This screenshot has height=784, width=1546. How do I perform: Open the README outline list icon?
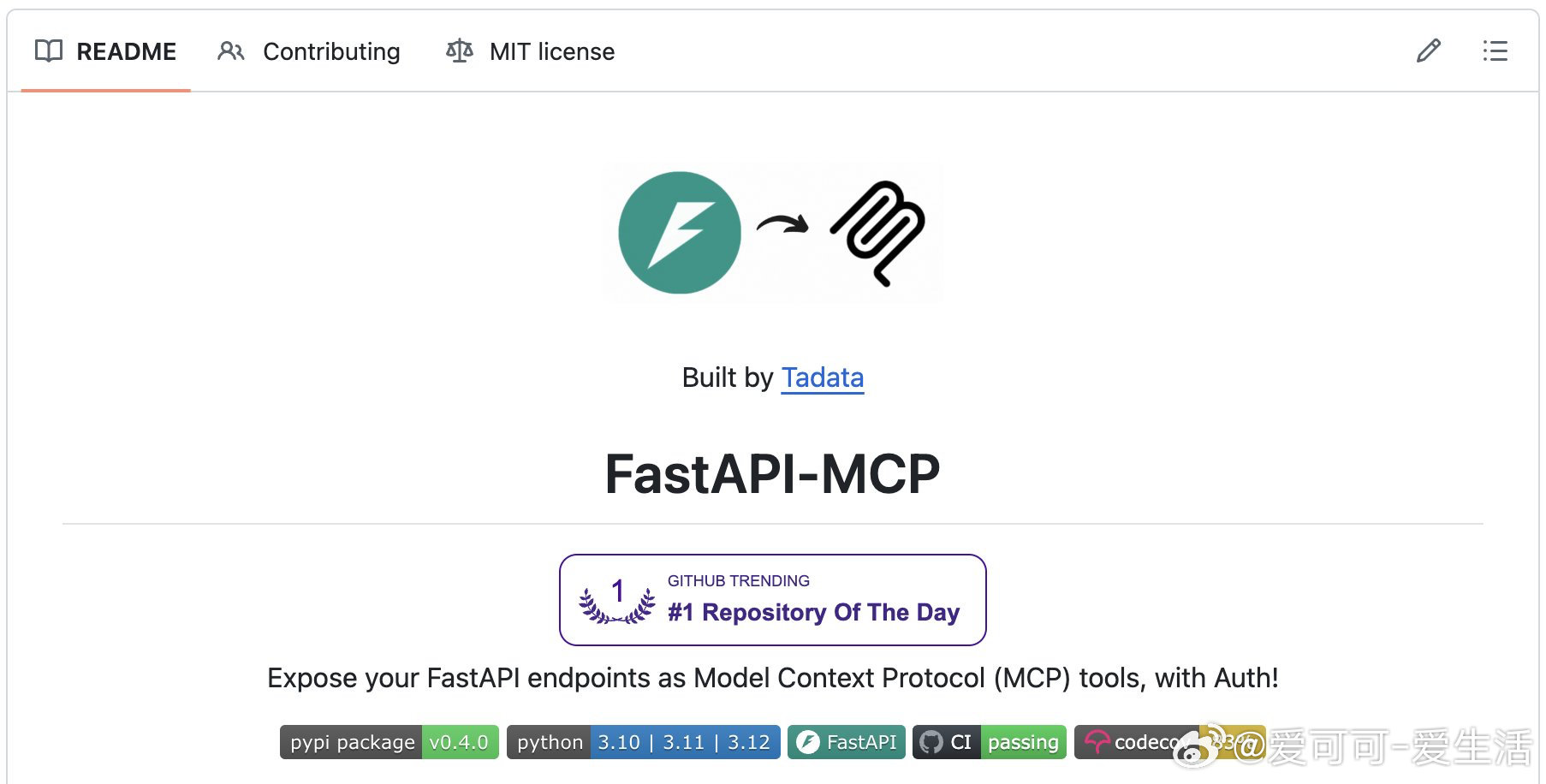(x=1495, y=51)
